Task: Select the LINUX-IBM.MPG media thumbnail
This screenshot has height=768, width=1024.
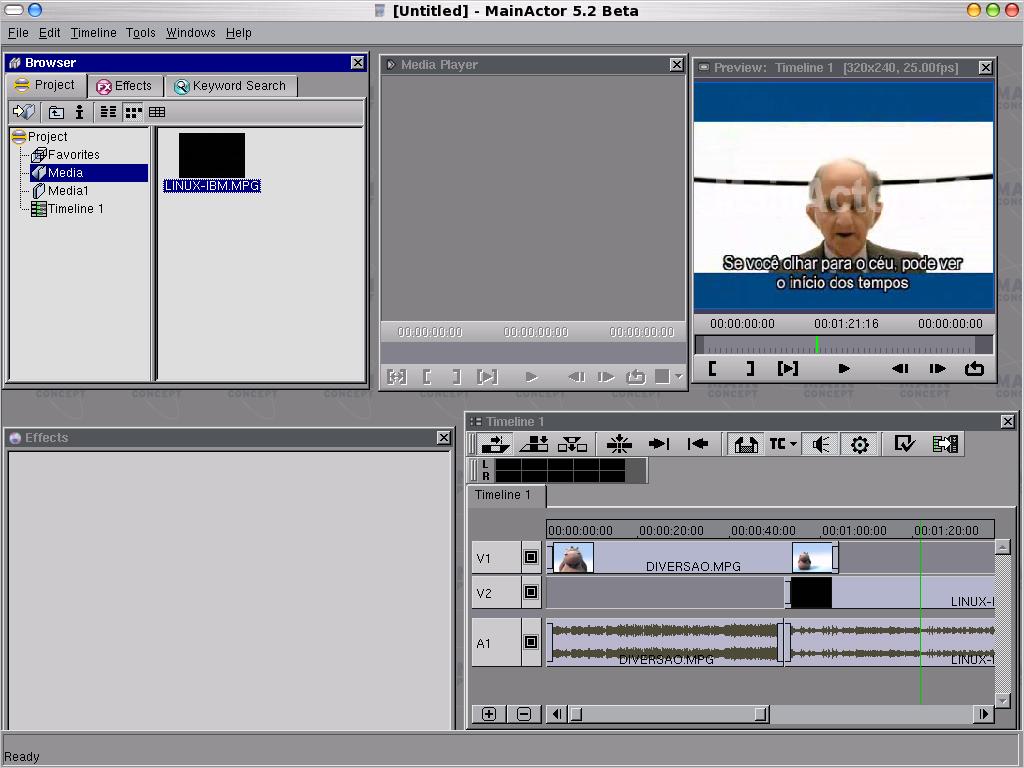Action: (x=212, y=156)
